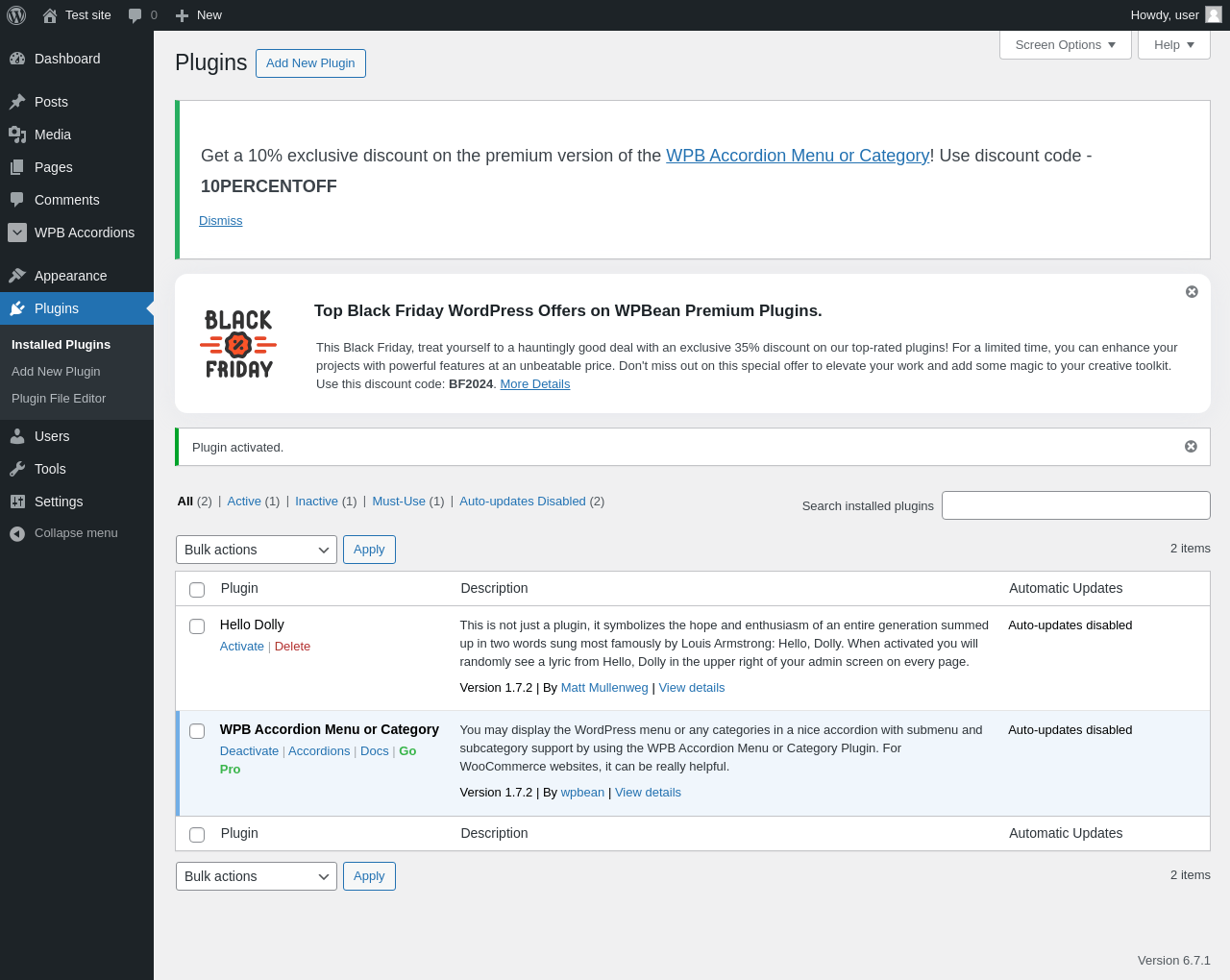Open the top Bulk actions dropdown
The width and height of the screenshot is (1230, 980).
[257, 550]
